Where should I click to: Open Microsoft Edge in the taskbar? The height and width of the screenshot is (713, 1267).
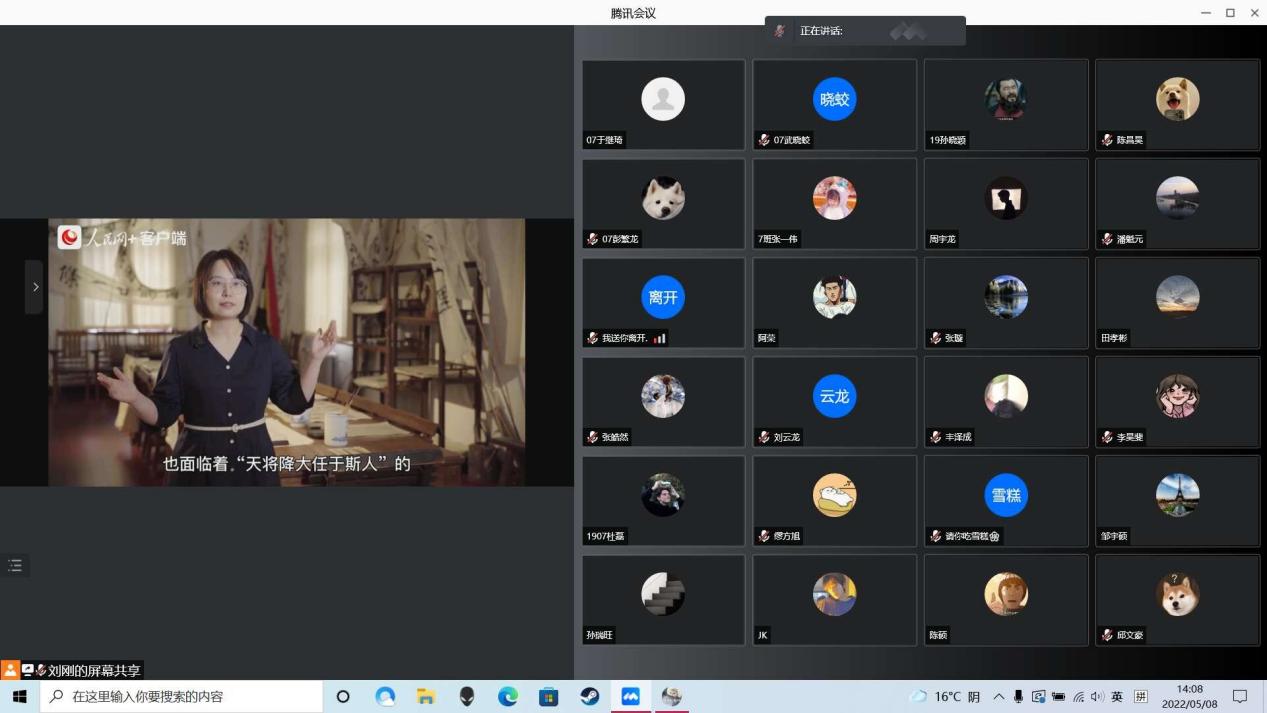pos(508,697)
